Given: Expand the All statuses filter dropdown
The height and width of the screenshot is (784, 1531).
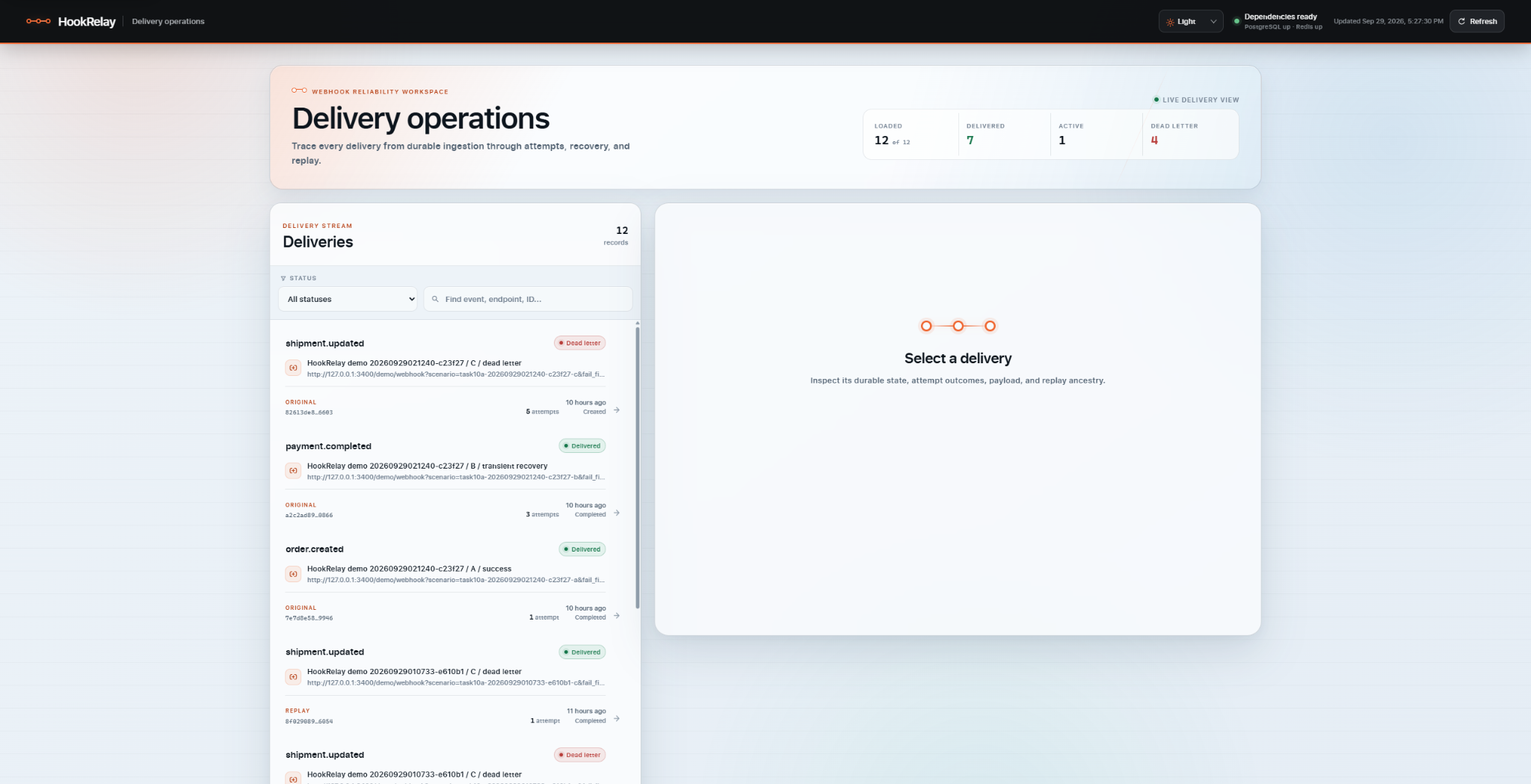Looking at the screenshot, I should click(348, 299).
